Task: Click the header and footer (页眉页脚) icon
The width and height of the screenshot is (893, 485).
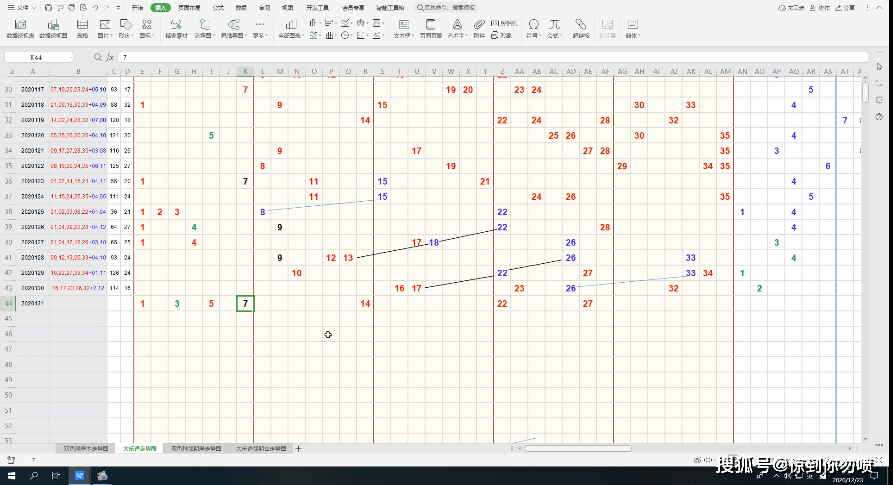Action: click(430, 26)
